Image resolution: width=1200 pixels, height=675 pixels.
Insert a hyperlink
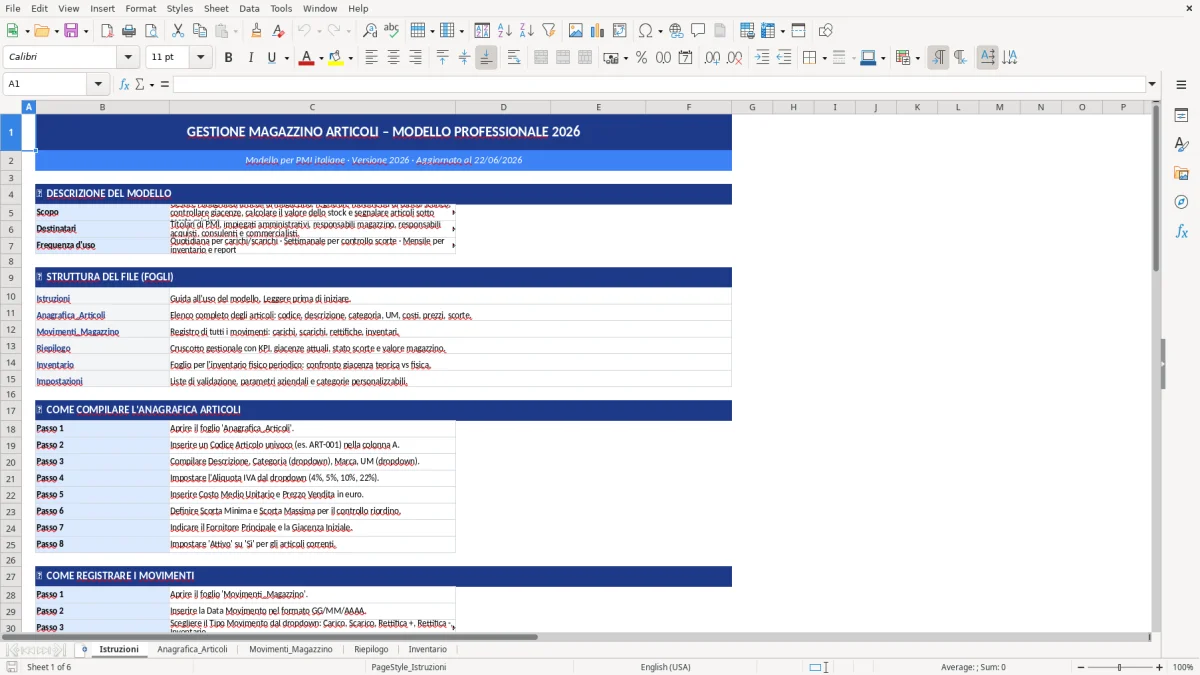coord(677,31)
